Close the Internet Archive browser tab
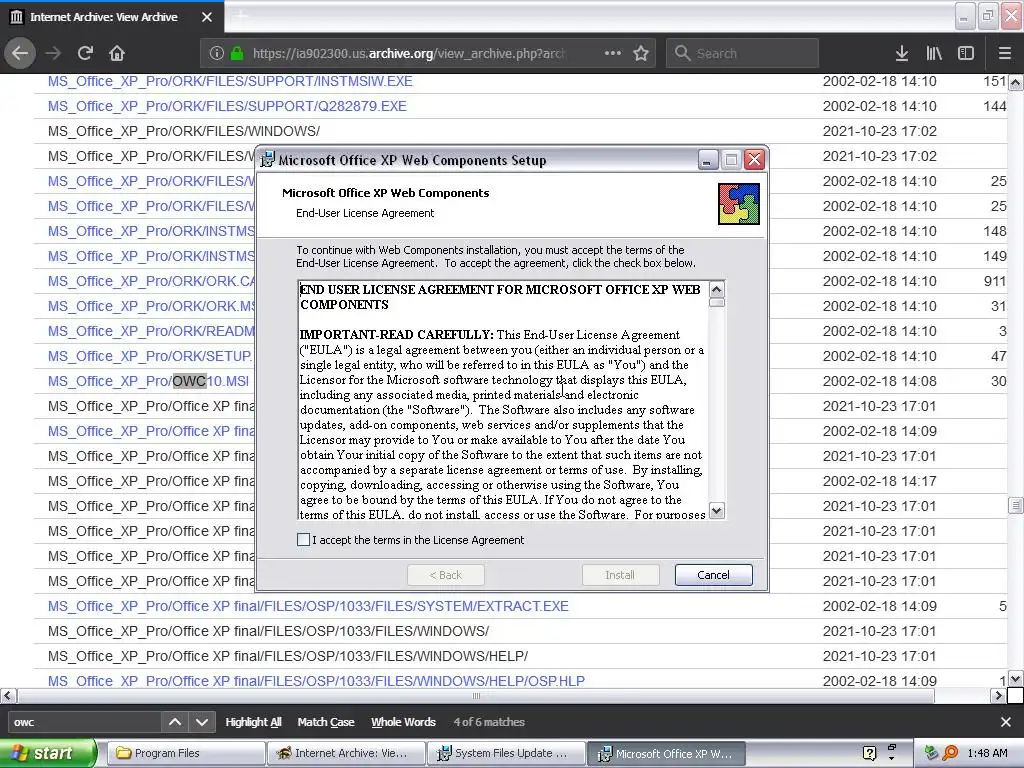 [x=207, y=17]
